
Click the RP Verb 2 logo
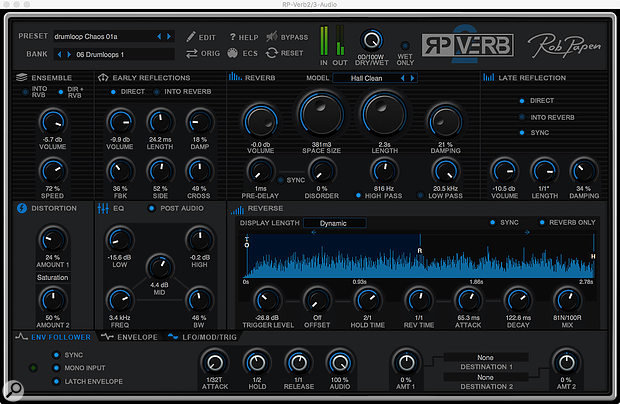coord(468,45)
